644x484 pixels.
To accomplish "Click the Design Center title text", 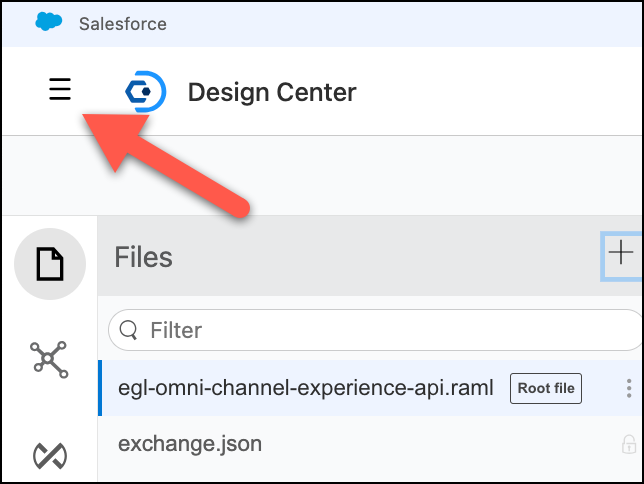I will tap(271, 93).
